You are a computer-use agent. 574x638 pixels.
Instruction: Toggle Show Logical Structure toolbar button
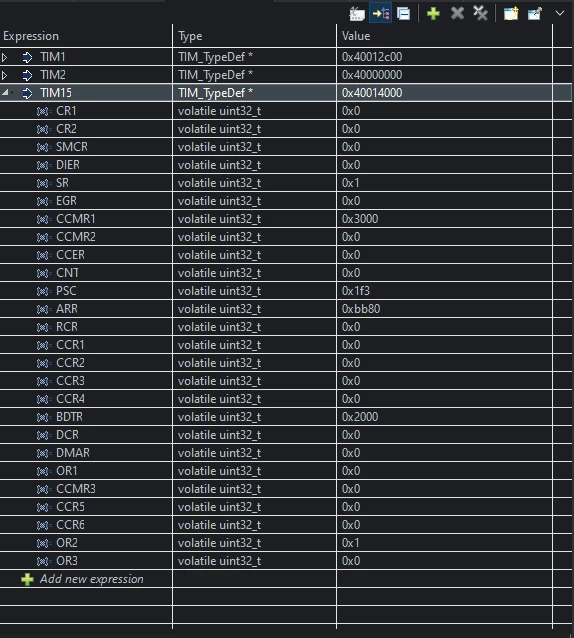pyautogui.click(x=380, y=14)
